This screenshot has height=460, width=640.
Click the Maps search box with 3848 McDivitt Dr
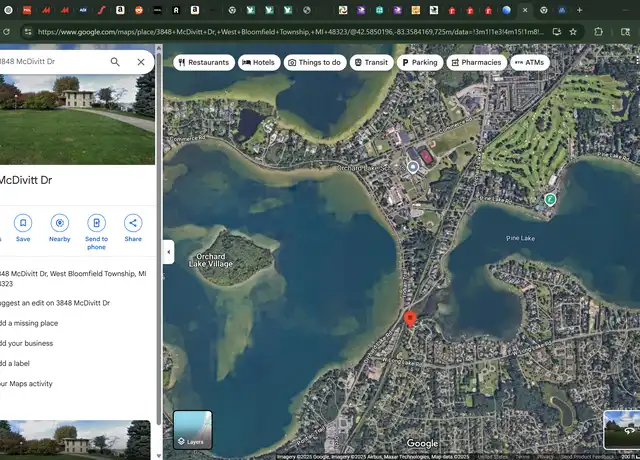point(51,62)
